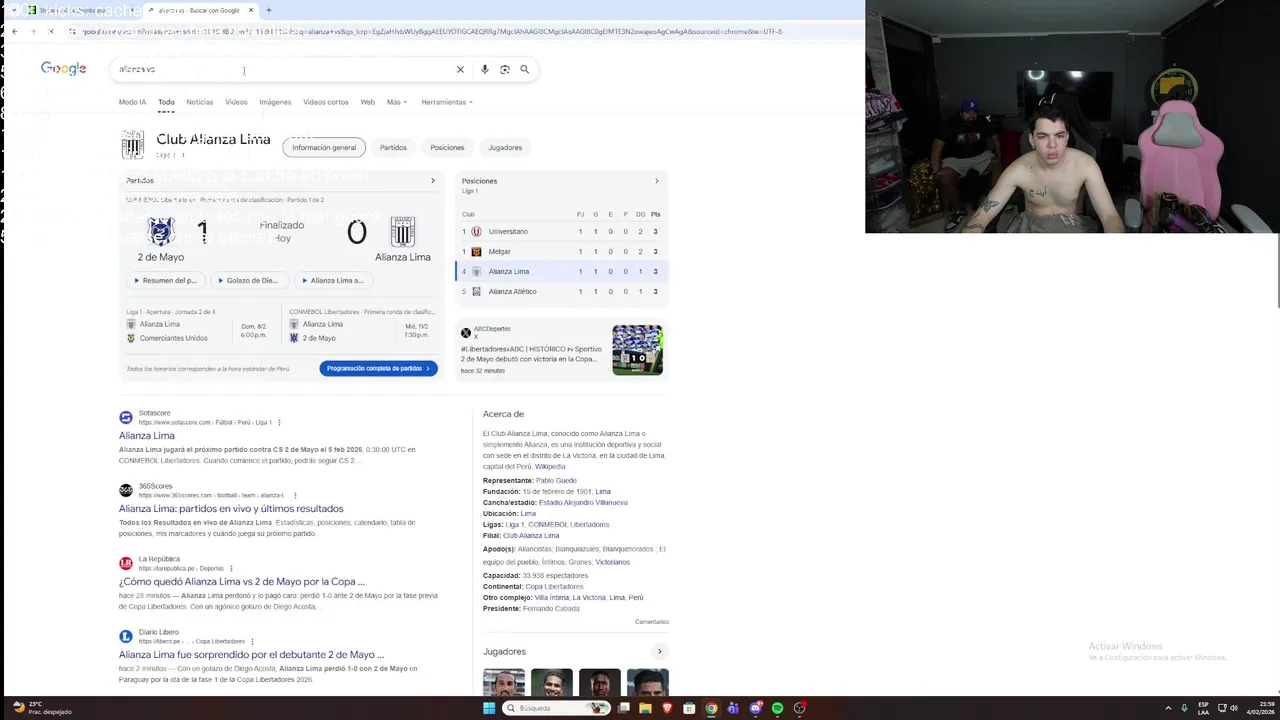The width and height of the screenshot is (1280, 720).
Task: Open Microsoft Teams from the taskbar
Action: pos(733,708)
